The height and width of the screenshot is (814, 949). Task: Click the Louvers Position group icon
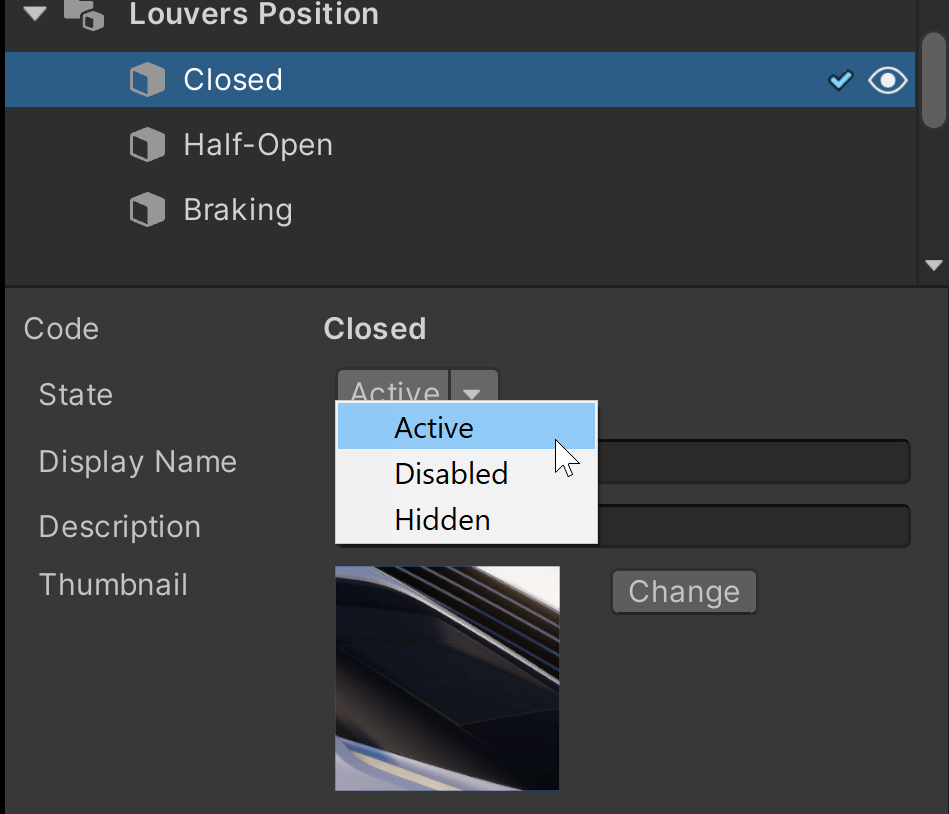[84, 14]
